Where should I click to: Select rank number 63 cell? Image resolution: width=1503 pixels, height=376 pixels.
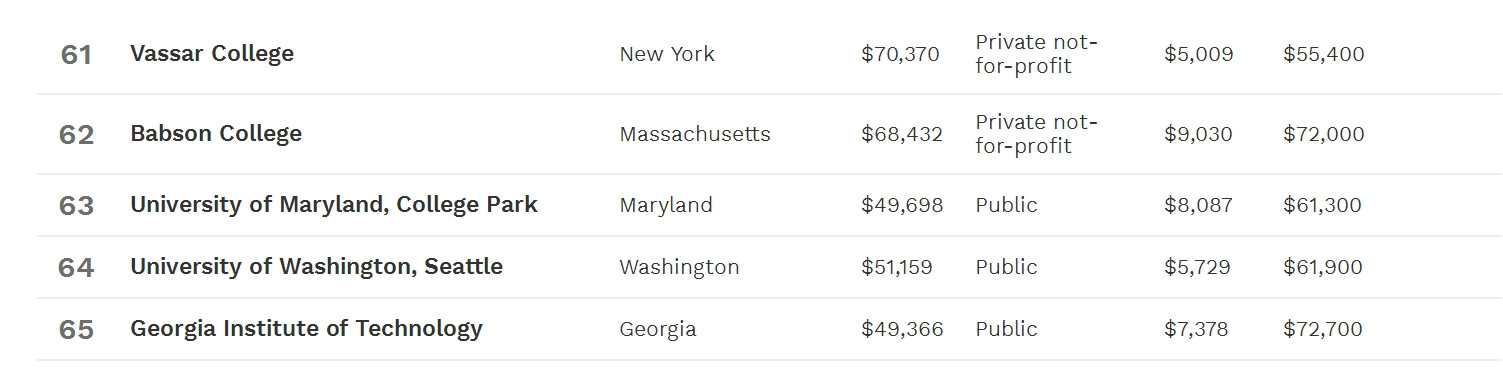[76, 205]
